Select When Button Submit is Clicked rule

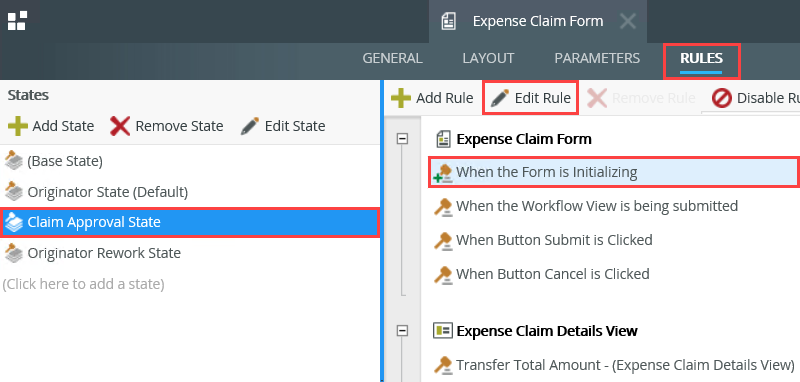click(554, 240)
